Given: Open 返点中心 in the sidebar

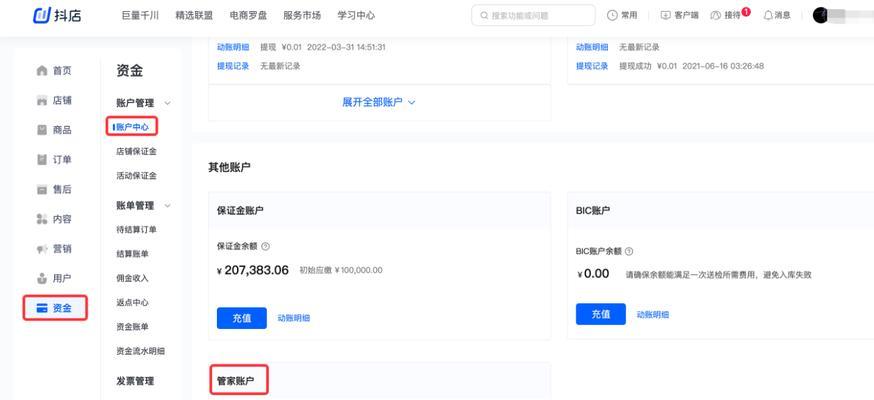Looking at the screenshot, I should [133, 303].
